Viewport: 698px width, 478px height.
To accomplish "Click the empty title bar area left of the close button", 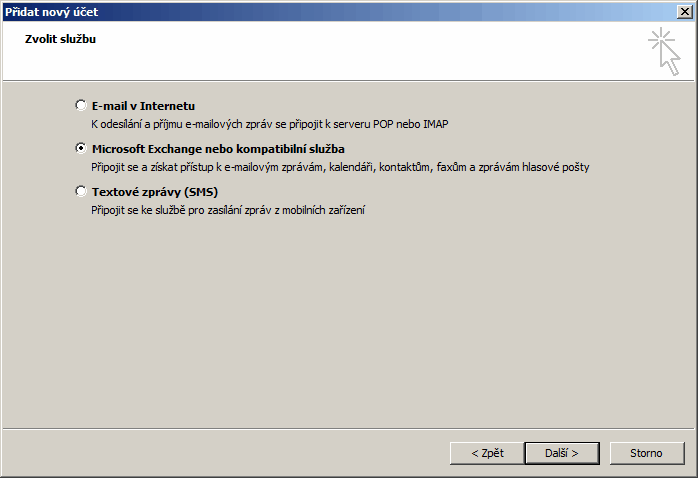I will pos(400,10).
